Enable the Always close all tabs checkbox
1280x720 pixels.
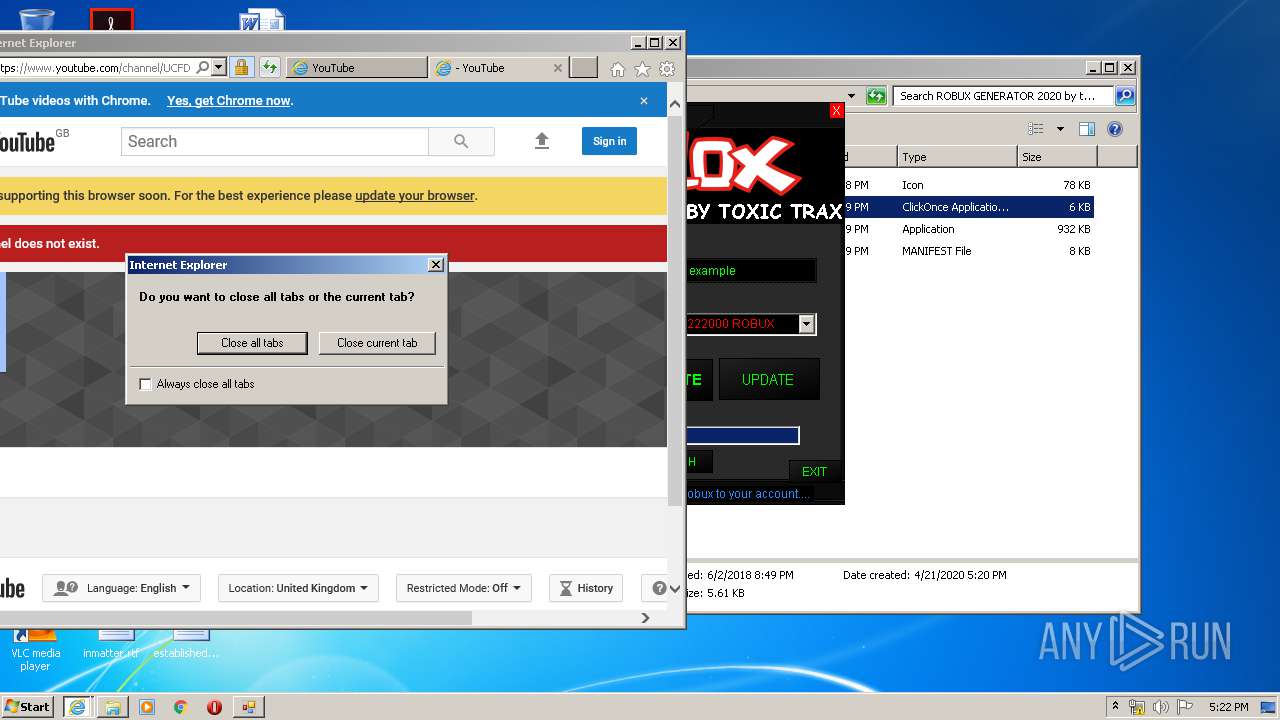[145, 384]
